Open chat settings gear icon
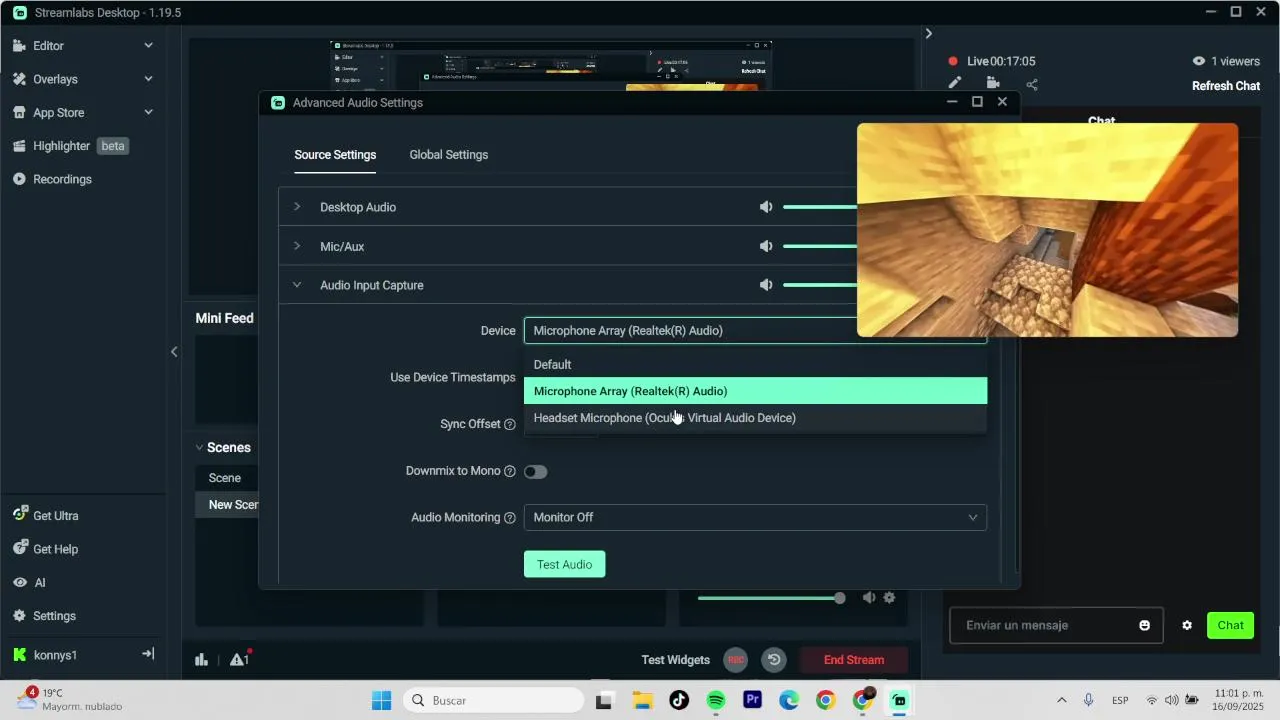The height and width of the screenshot is (720, 1280). tap(1187, 625)
